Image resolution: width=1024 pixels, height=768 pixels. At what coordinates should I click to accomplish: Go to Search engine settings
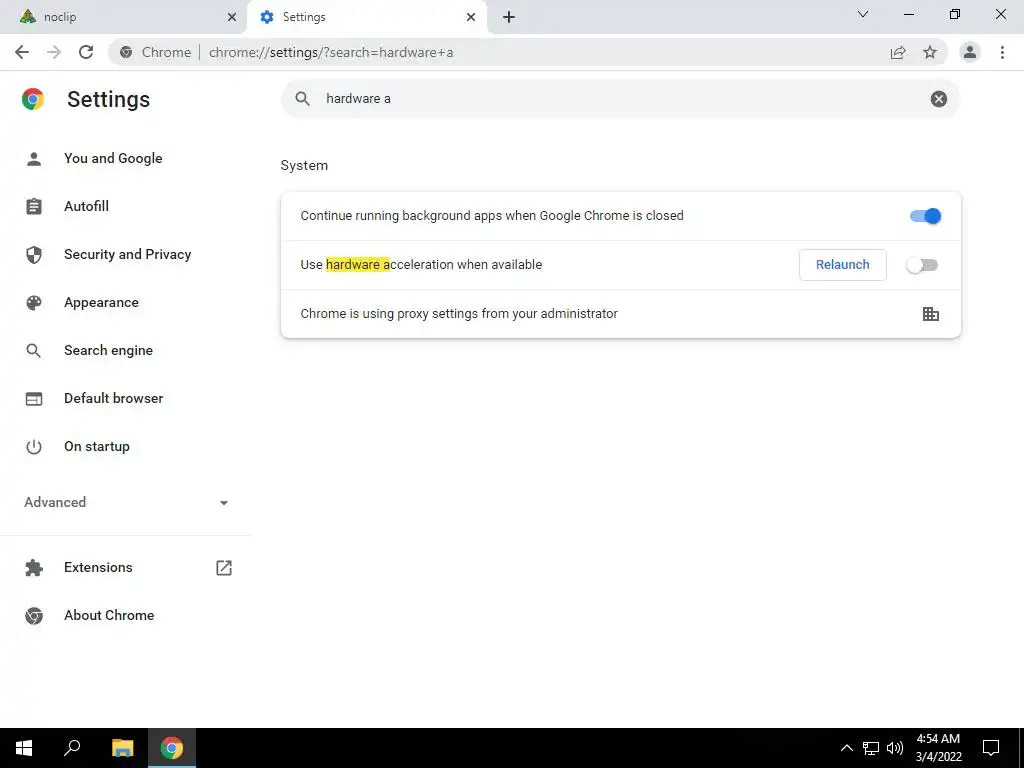pyautogui.click(x=108, y=351)
